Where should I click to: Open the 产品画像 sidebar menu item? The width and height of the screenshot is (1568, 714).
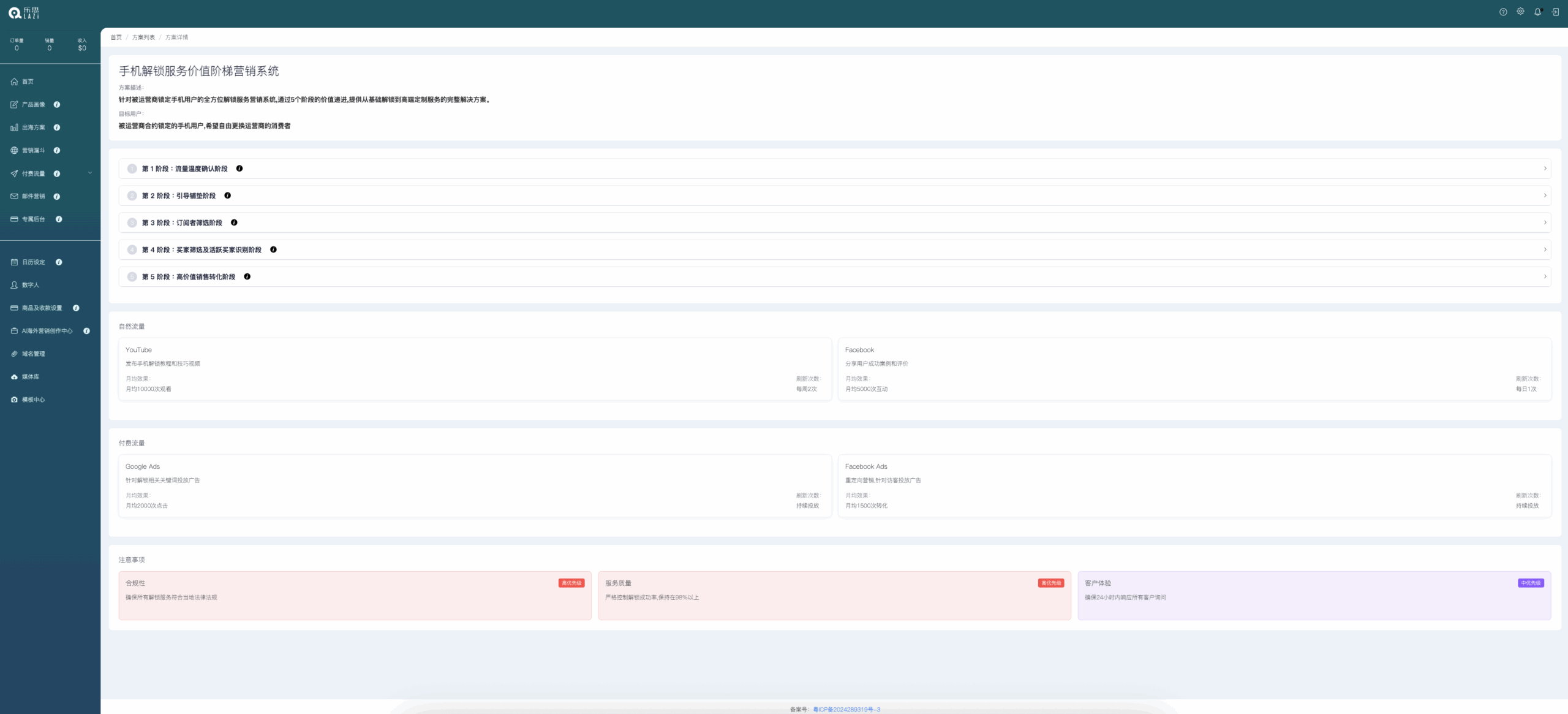(x=34, y=105)
